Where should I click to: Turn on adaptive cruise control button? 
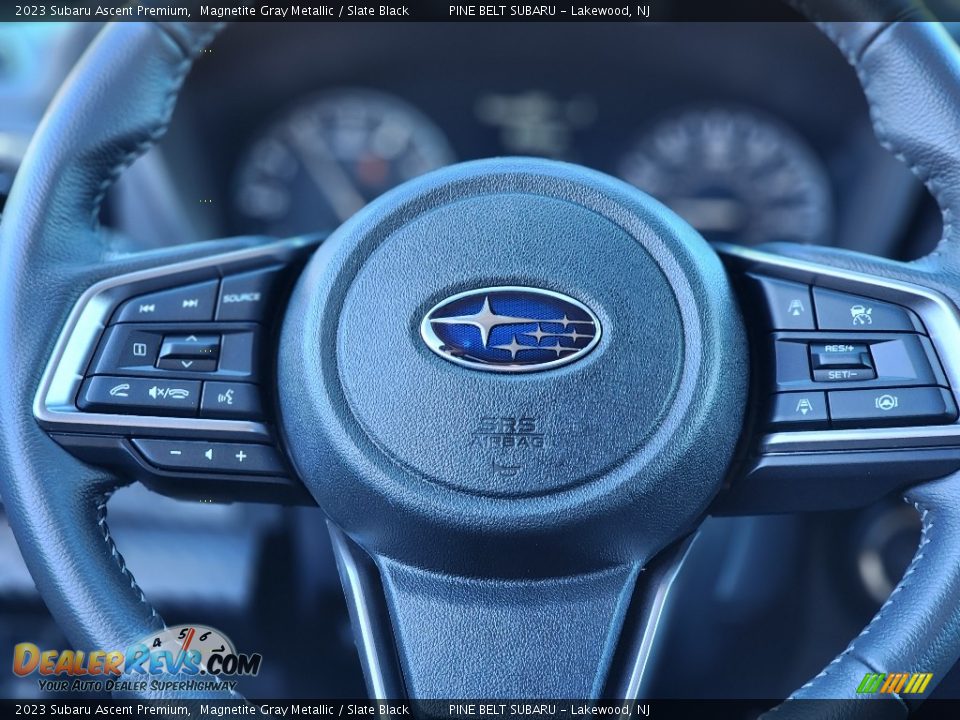click(x=862, y=315)
